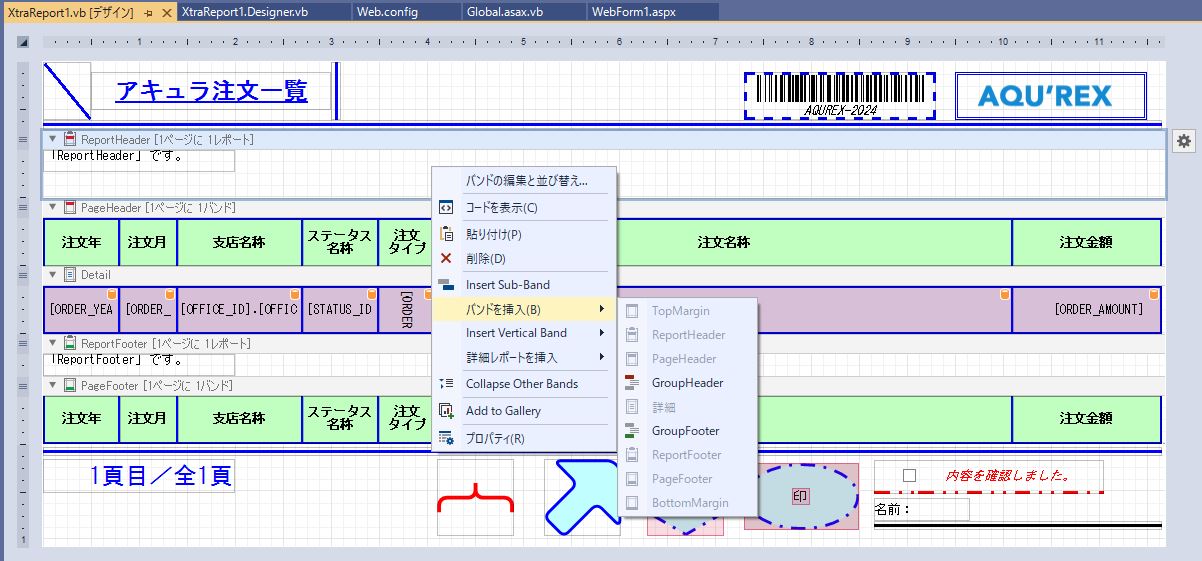The width and height of the screenshot is (1202, 561).
Task: Choose Collapse Other Bands menu entry
Action: point(521,384)
